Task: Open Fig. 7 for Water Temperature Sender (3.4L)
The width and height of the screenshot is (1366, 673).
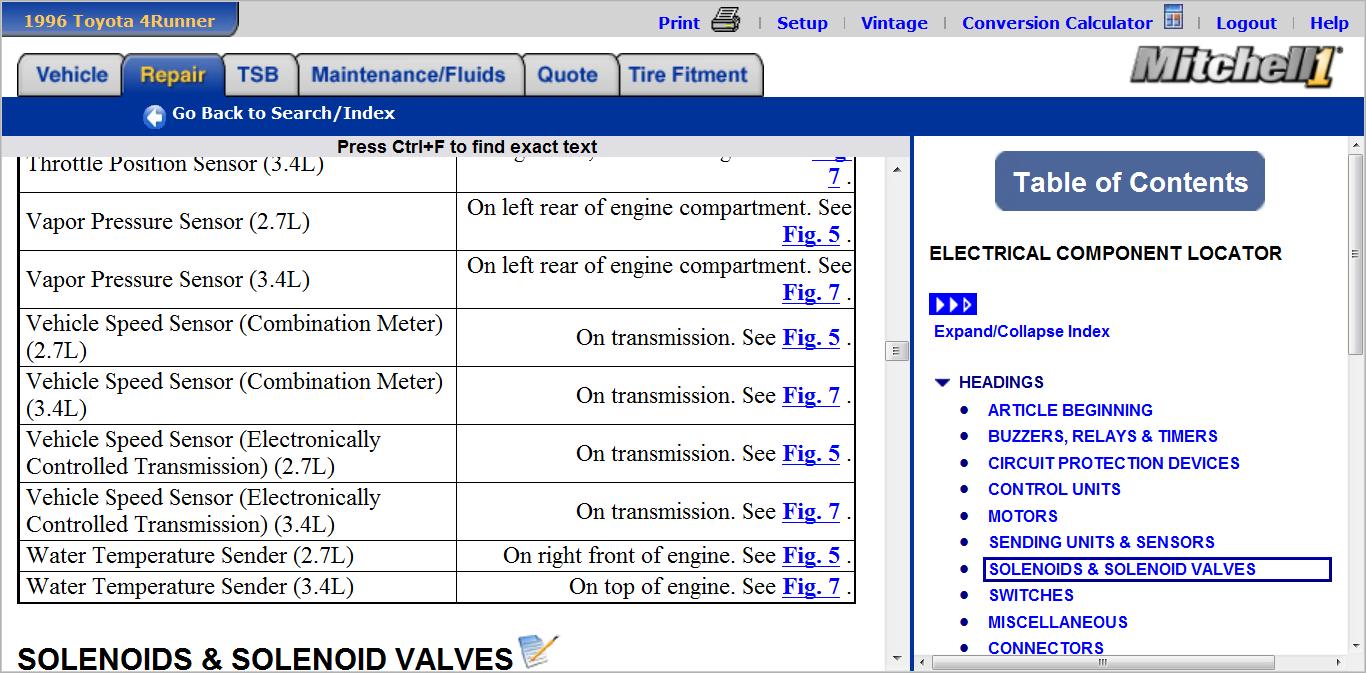Action: (x=811, y=587)
